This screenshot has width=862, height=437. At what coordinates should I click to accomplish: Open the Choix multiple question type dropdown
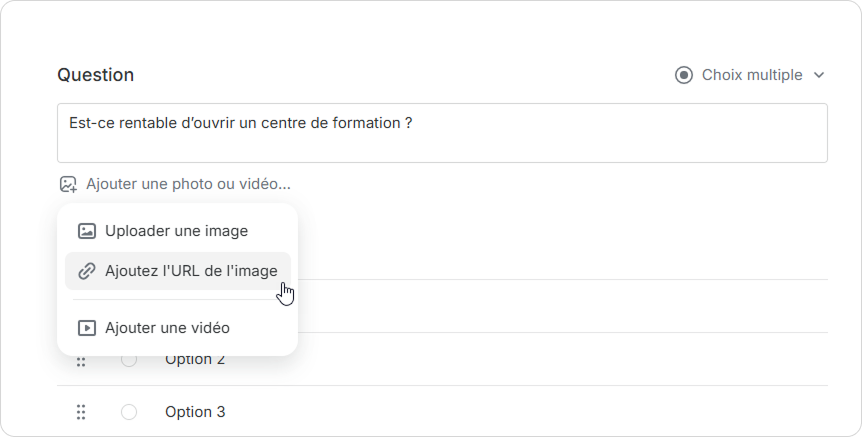[751, 75]
